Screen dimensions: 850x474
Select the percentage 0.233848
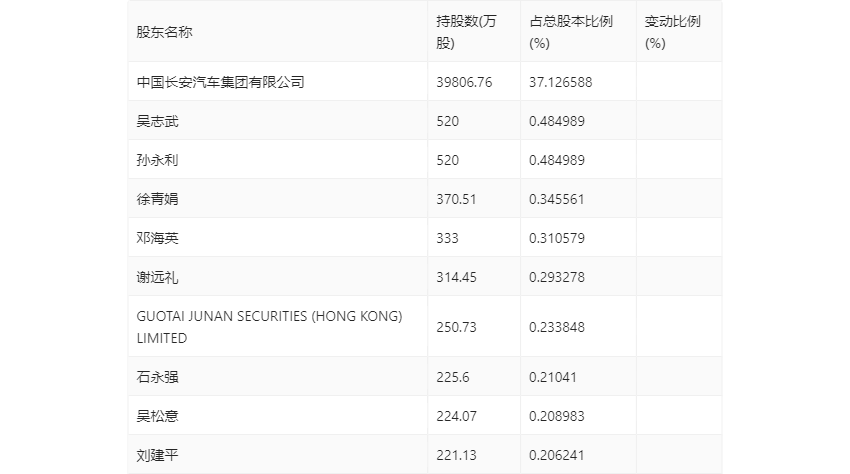pos(557,327)
